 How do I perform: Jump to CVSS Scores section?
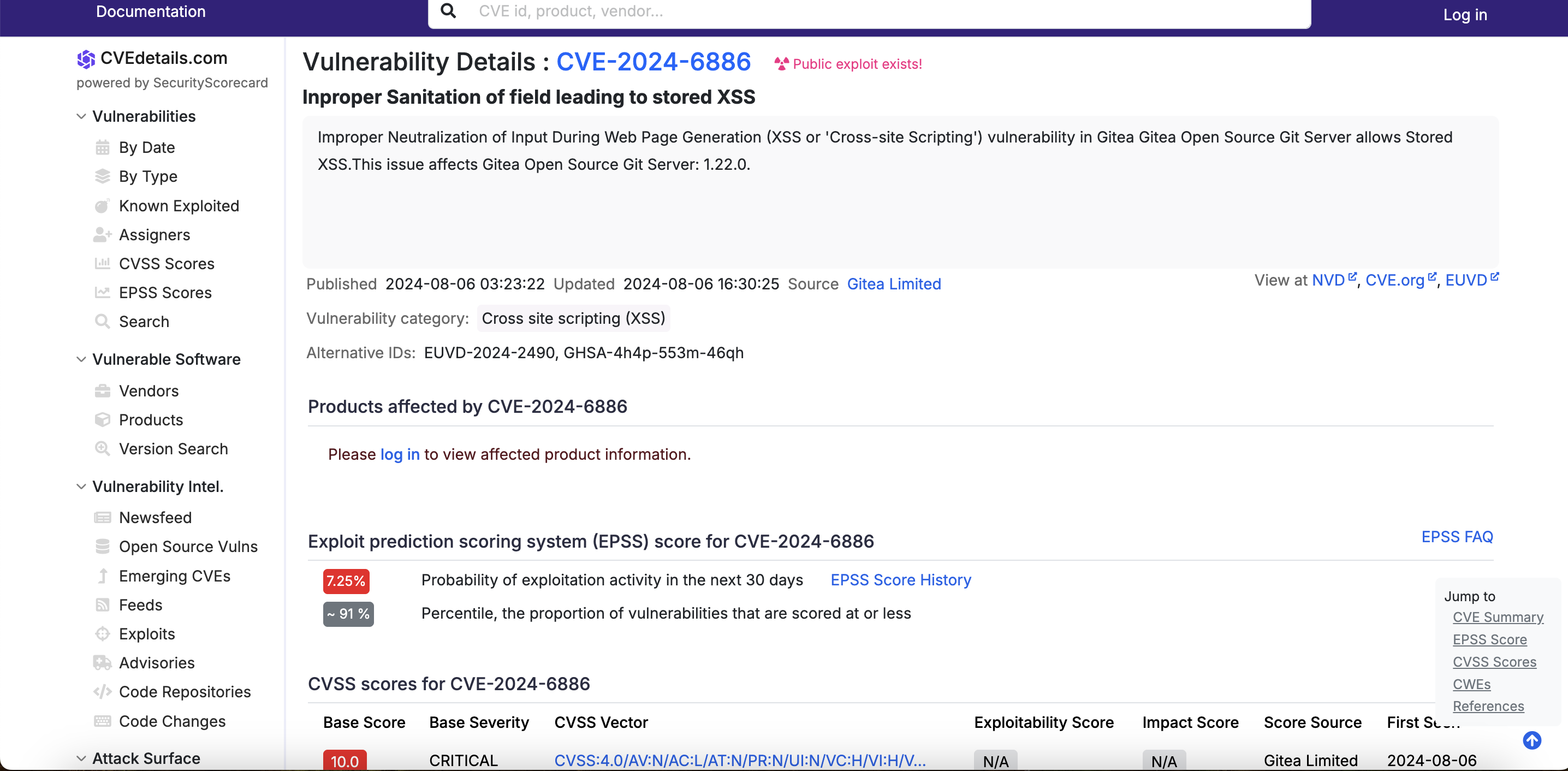coord(1494,661)
